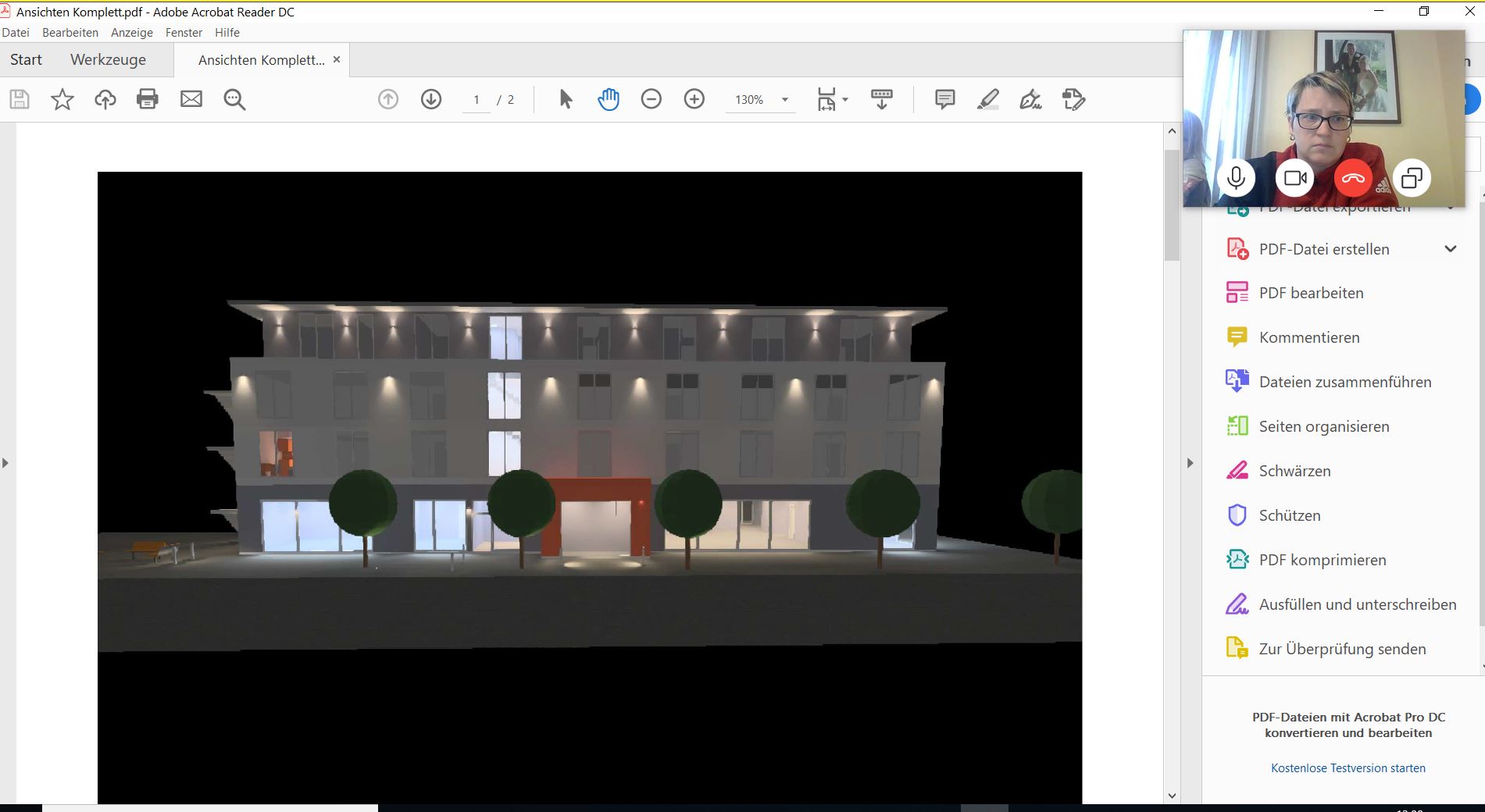Turn off the video camera in call
The height and width of the screenshot is (812, 1485).
coord(1295,179)
